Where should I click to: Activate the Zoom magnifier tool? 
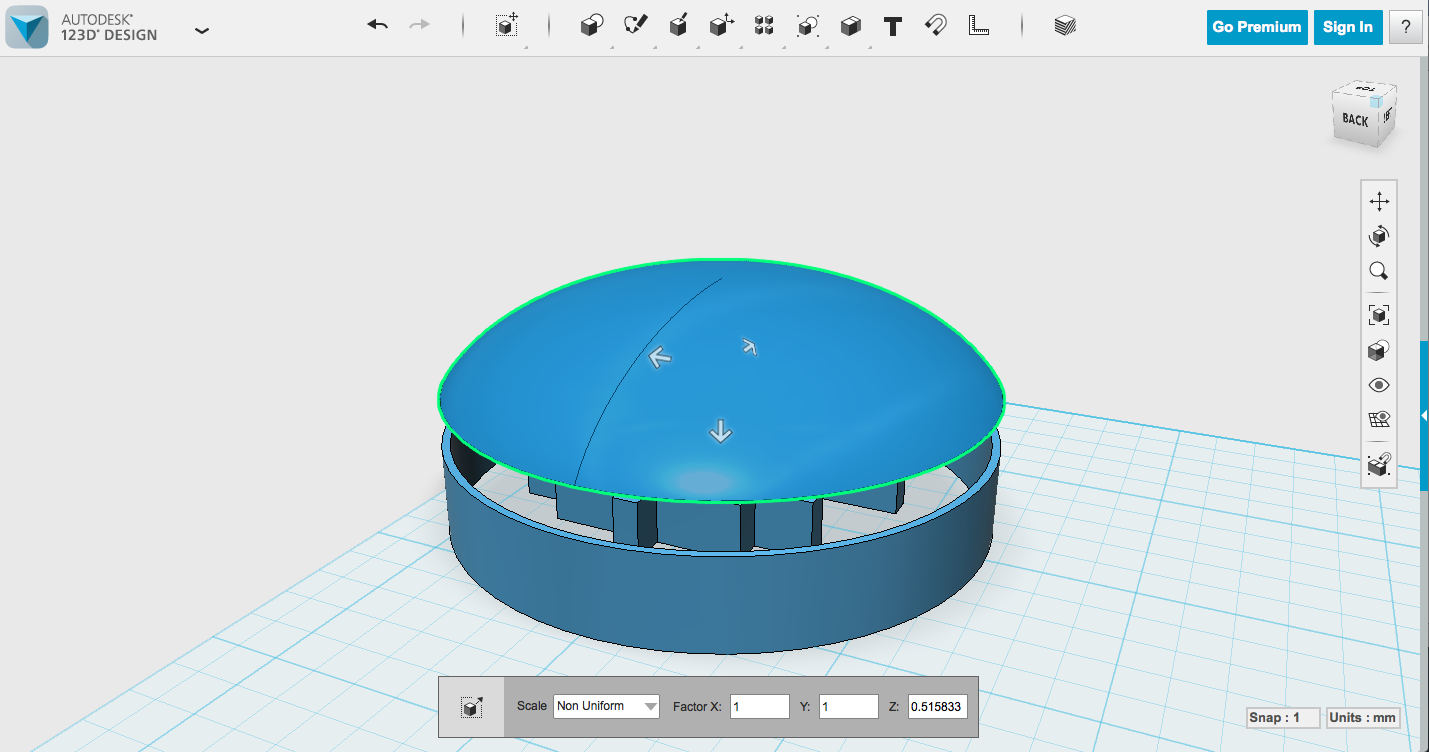point(1379,271)
